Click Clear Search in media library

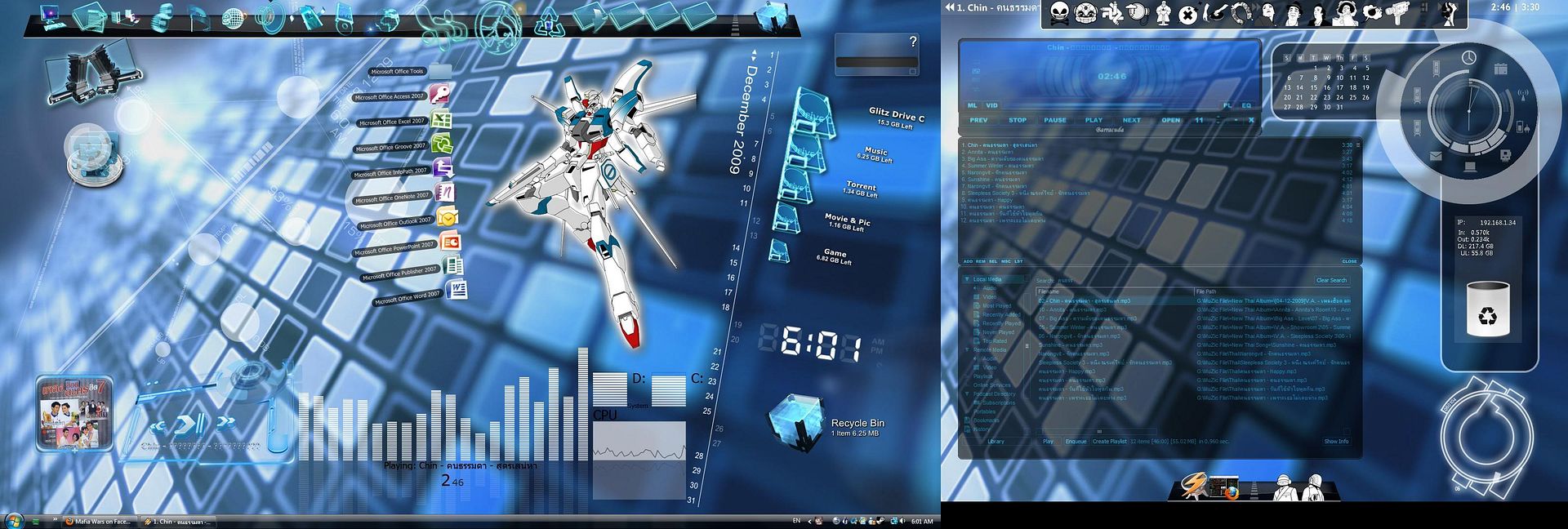(x=1331, y=280)
